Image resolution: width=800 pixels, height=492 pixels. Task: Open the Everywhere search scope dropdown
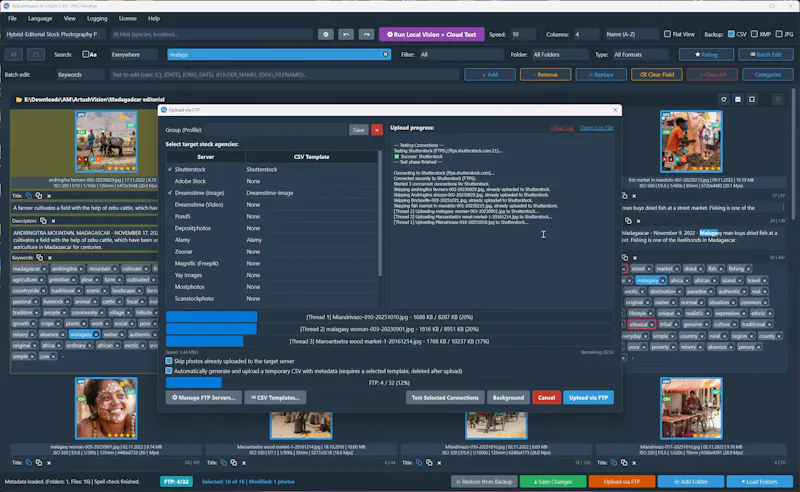point(133,54)
